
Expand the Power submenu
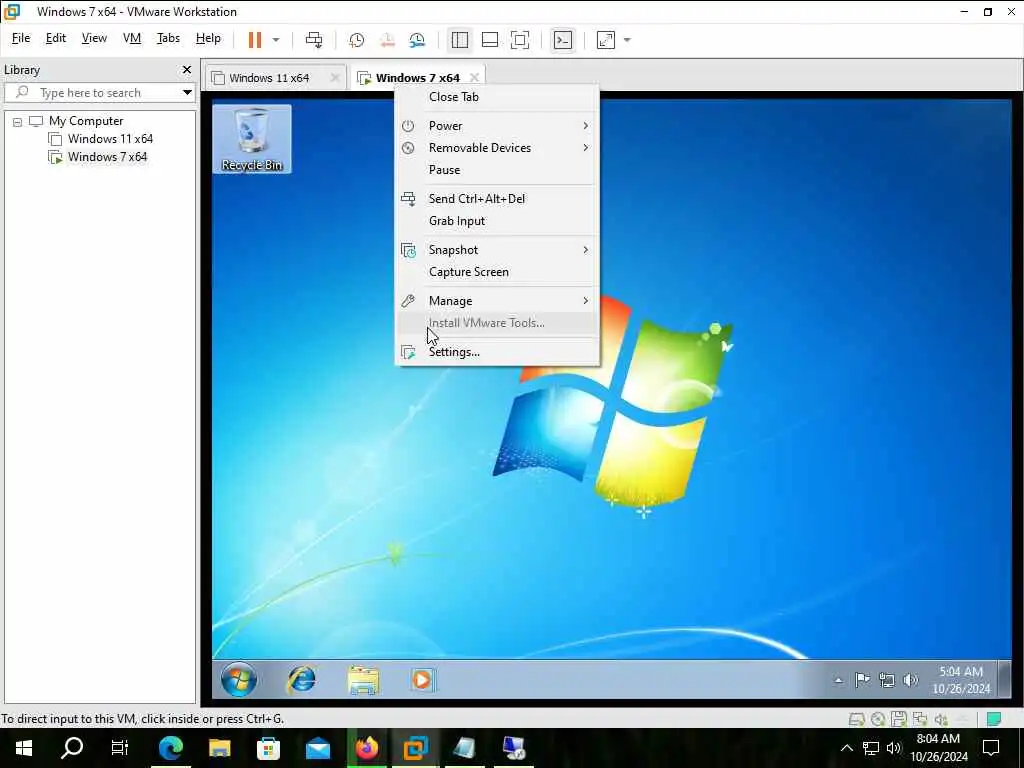coord(498,125)
